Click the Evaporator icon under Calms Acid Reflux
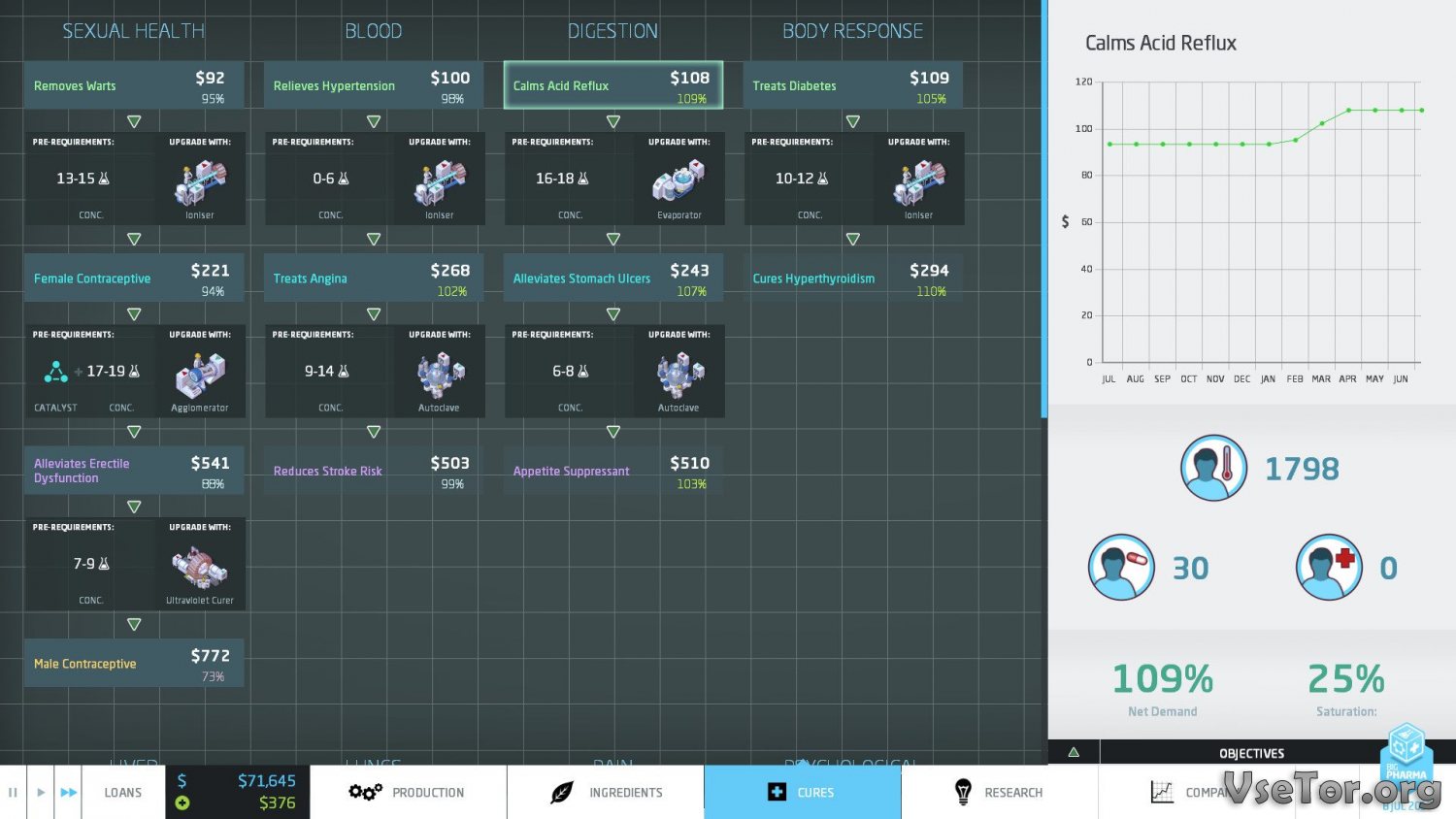Viewport: 1456px width, 819px height. [678, 181]
